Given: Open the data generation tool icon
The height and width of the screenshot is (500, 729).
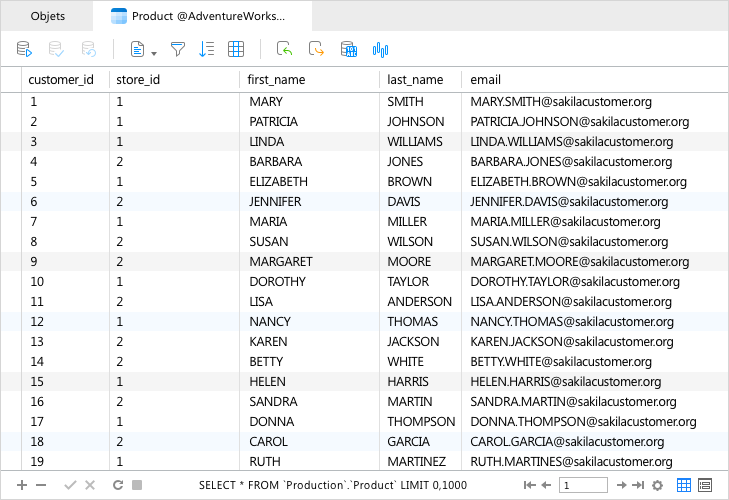Looking at the screenshot, I should point(349,49).
